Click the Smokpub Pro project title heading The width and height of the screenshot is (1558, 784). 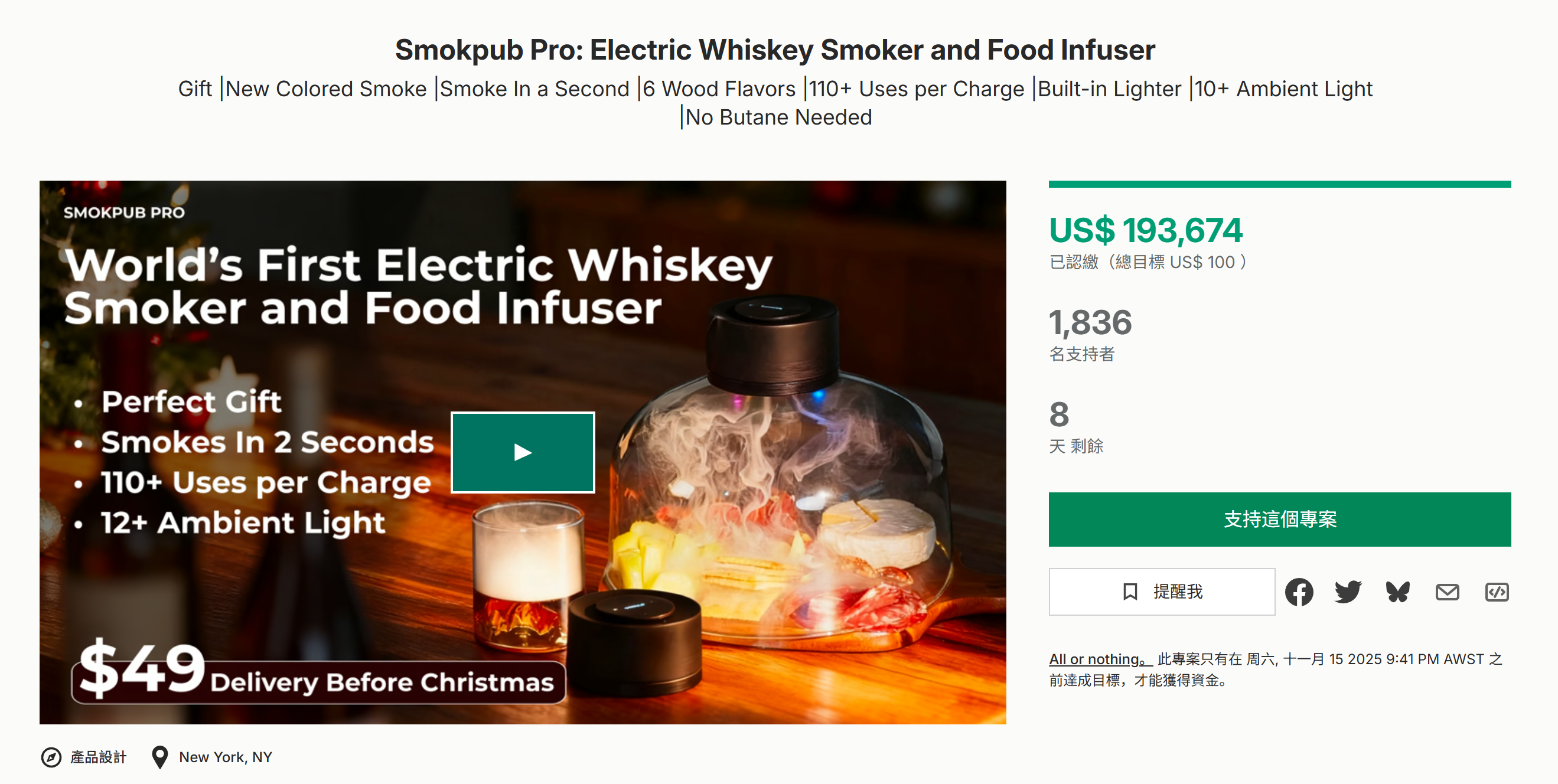775,50
